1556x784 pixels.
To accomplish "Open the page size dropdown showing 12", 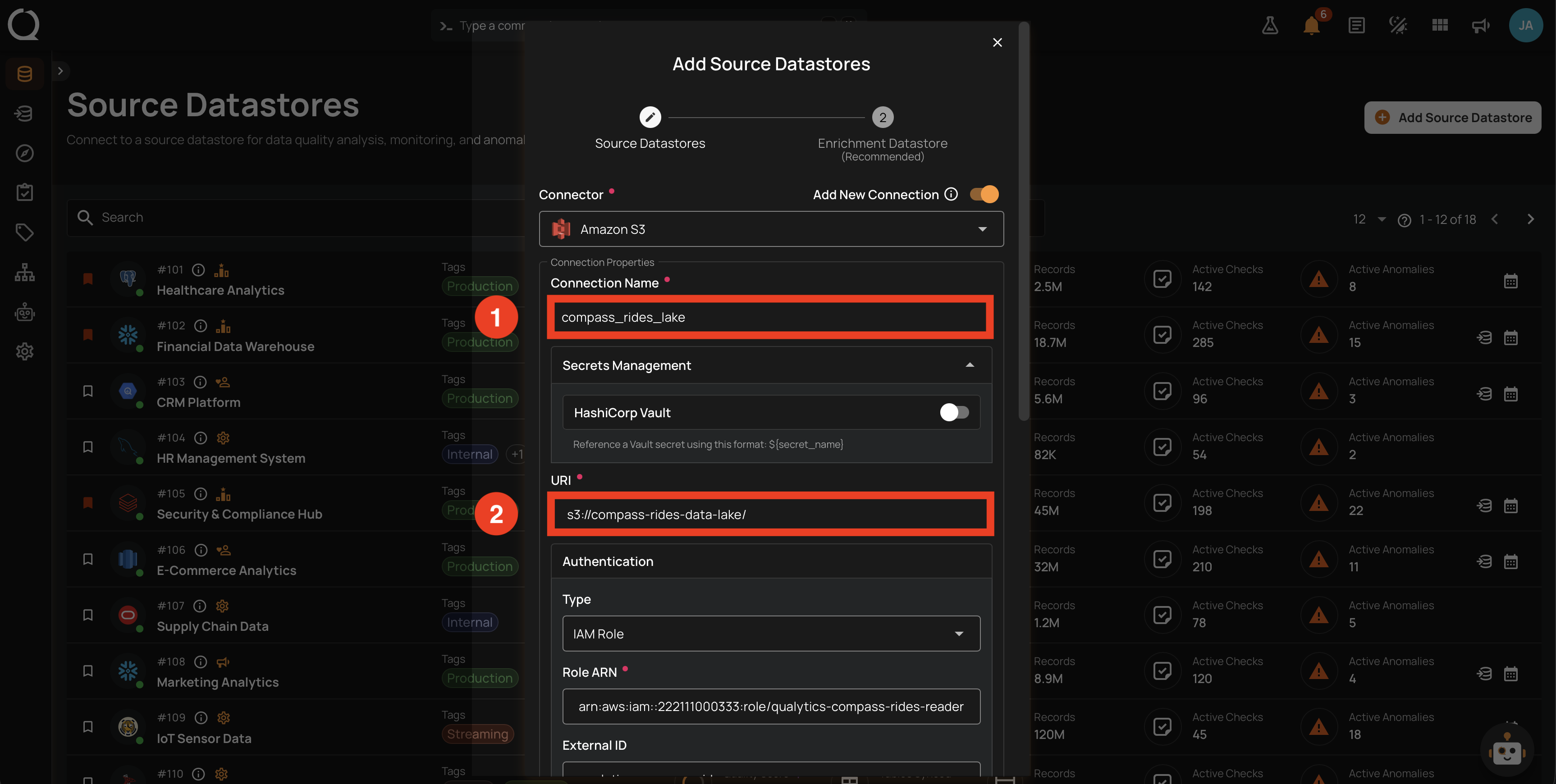I will pyautogui.click(x=1369, y=219).
